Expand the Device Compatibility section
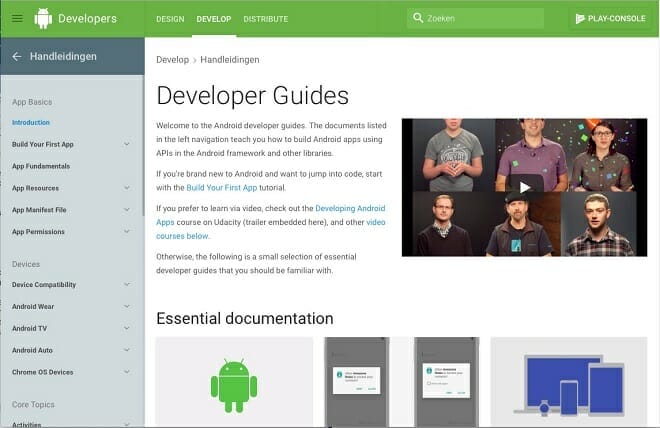The height and width of the screenshot is (428, 660). [x=127, y=284]
